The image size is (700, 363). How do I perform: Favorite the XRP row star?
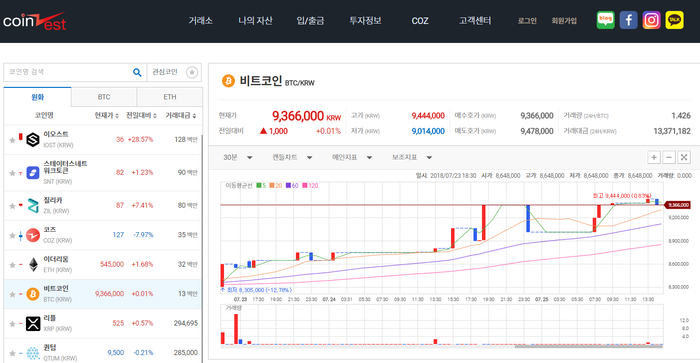coord(12,324)
